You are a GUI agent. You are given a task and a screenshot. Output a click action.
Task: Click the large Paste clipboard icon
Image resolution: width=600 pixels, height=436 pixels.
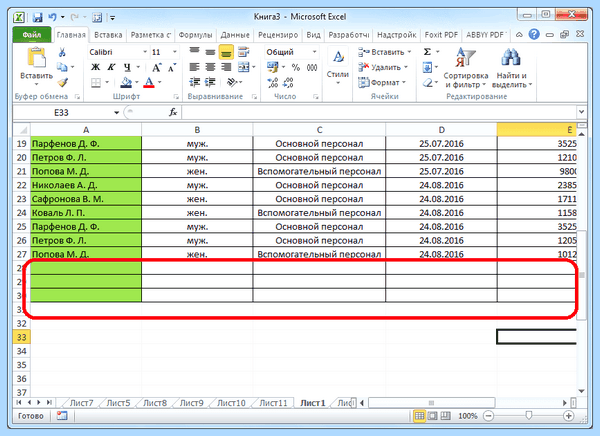coord(37,57)
